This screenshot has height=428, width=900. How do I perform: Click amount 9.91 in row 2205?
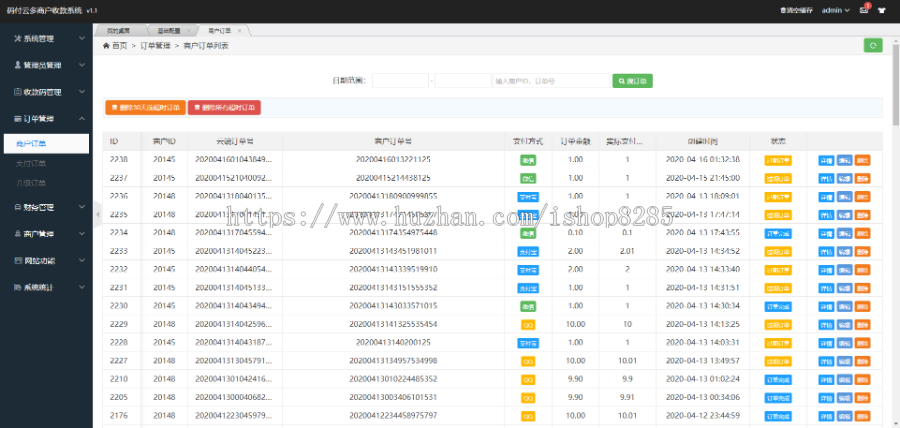(627, 398)
